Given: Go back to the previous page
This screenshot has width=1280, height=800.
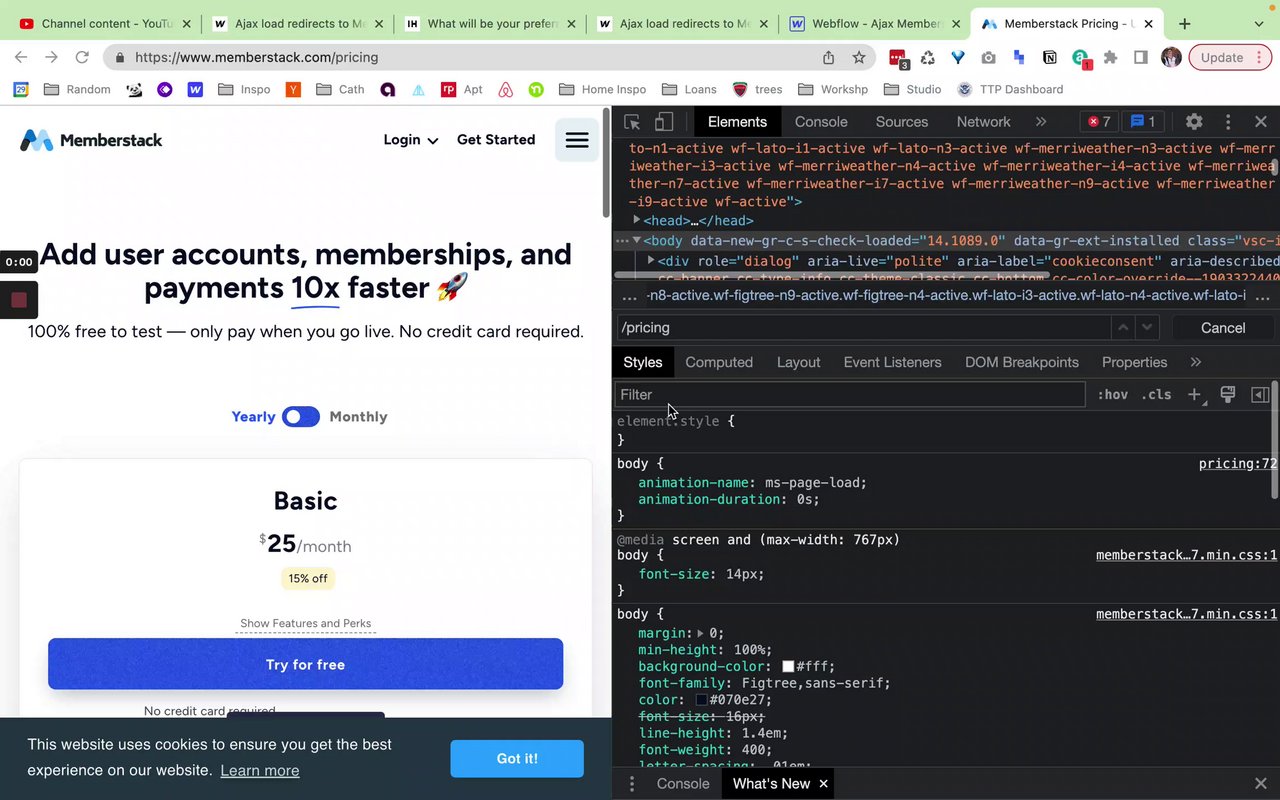Looking at the screenshot, I should 21,57.
